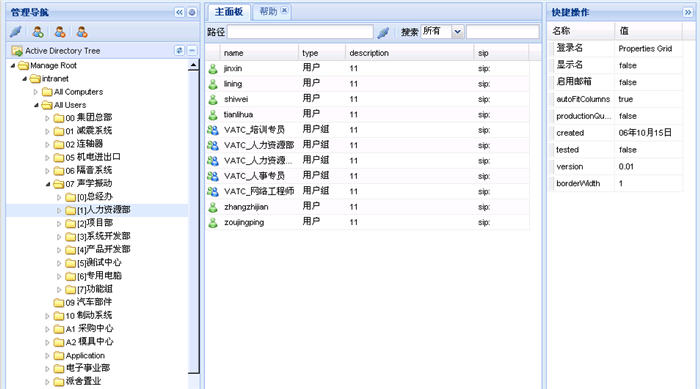This screenshot has width=700, height=389.
Task: Click the 名称 column header in 快捷操作
Action: point(581,31)
